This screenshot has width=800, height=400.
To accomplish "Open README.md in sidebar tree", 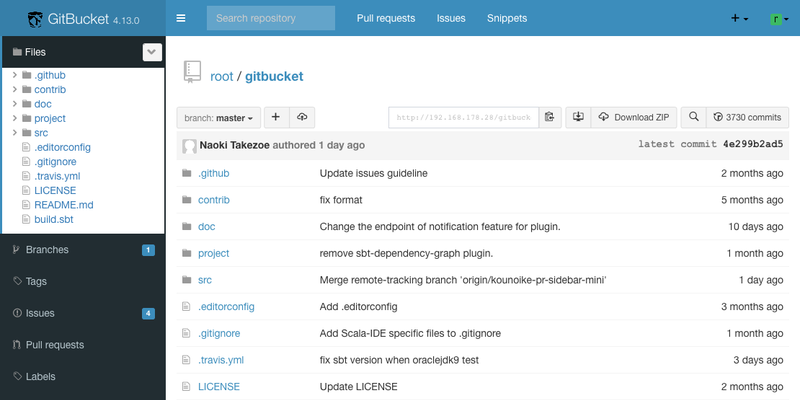I will click(x=64, y=205).
